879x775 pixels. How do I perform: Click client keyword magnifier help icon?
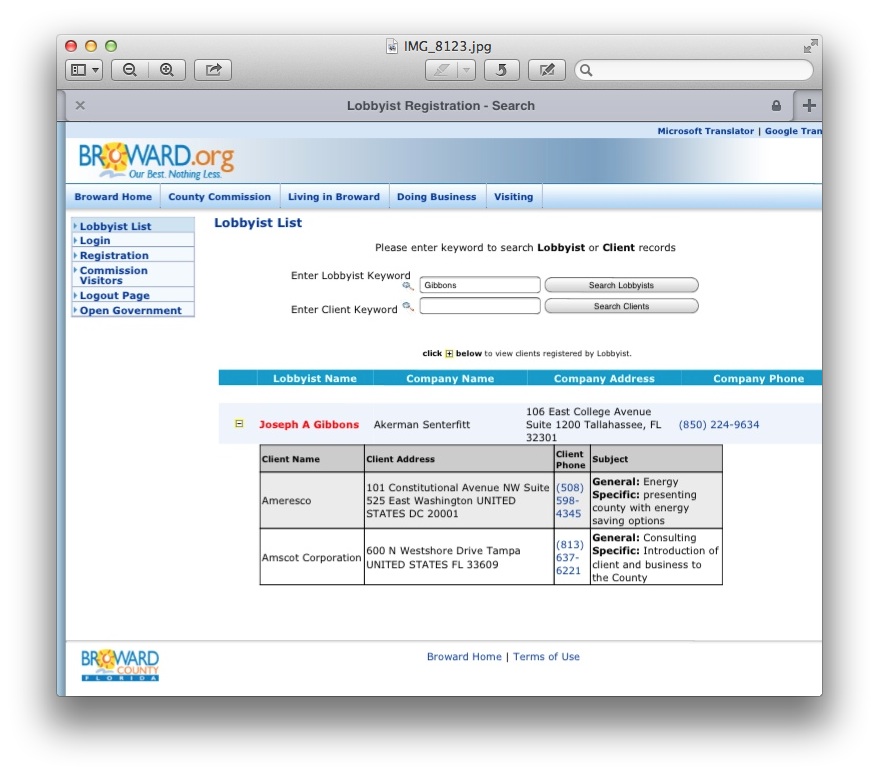point(408,306)
